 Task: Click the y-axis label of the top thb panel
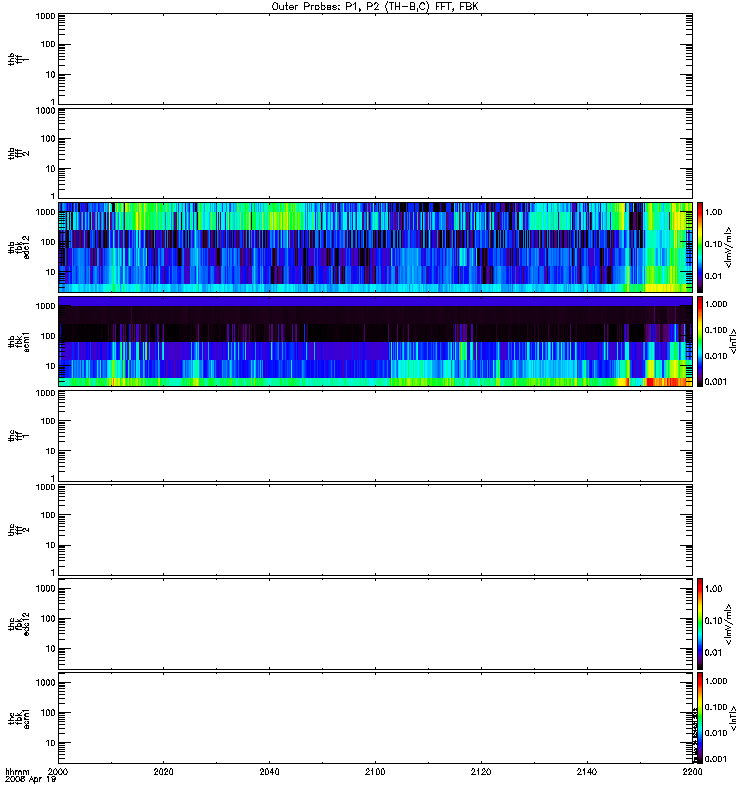[19, 59]
